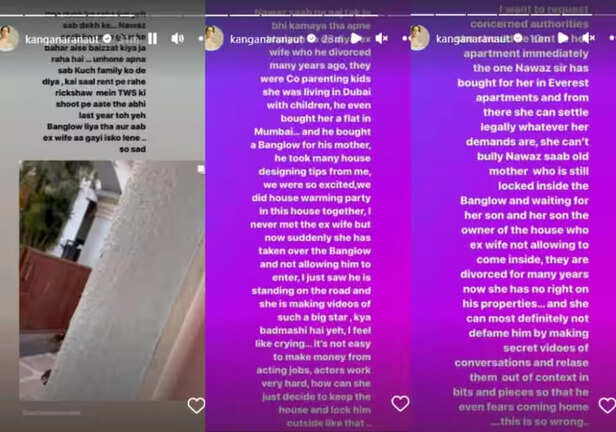Like the story containing the house video

[196, 405]
